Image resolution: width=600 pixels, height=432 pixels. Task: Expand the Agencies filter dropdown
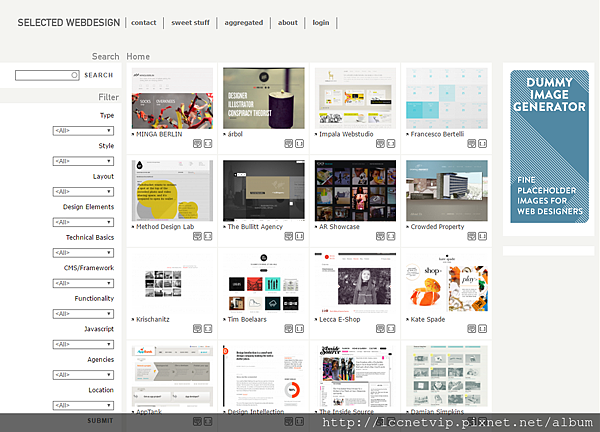click(x=83, y=375)
